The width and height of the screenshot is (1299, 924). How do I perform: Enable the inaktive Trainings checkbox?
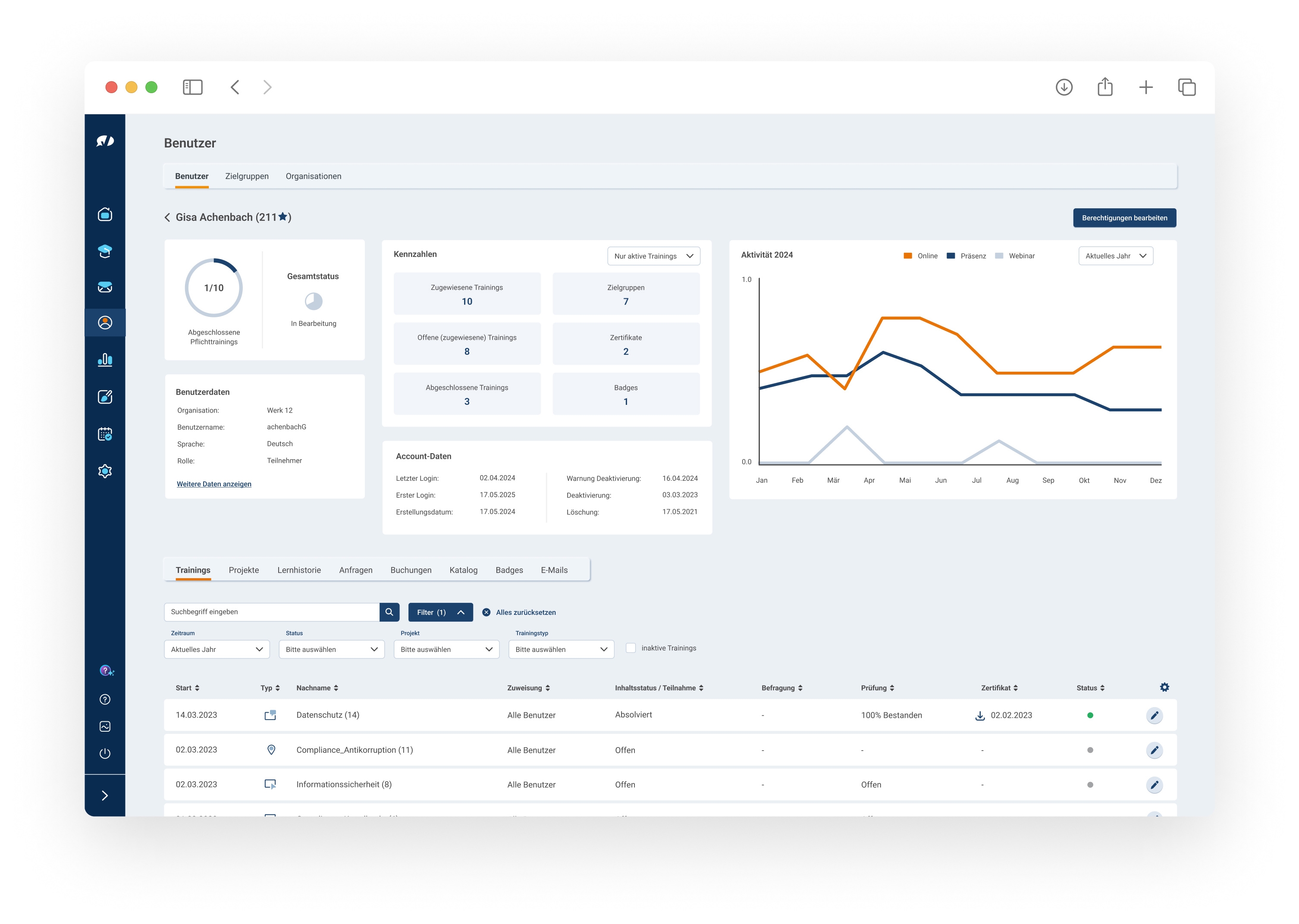coord(631,648)
